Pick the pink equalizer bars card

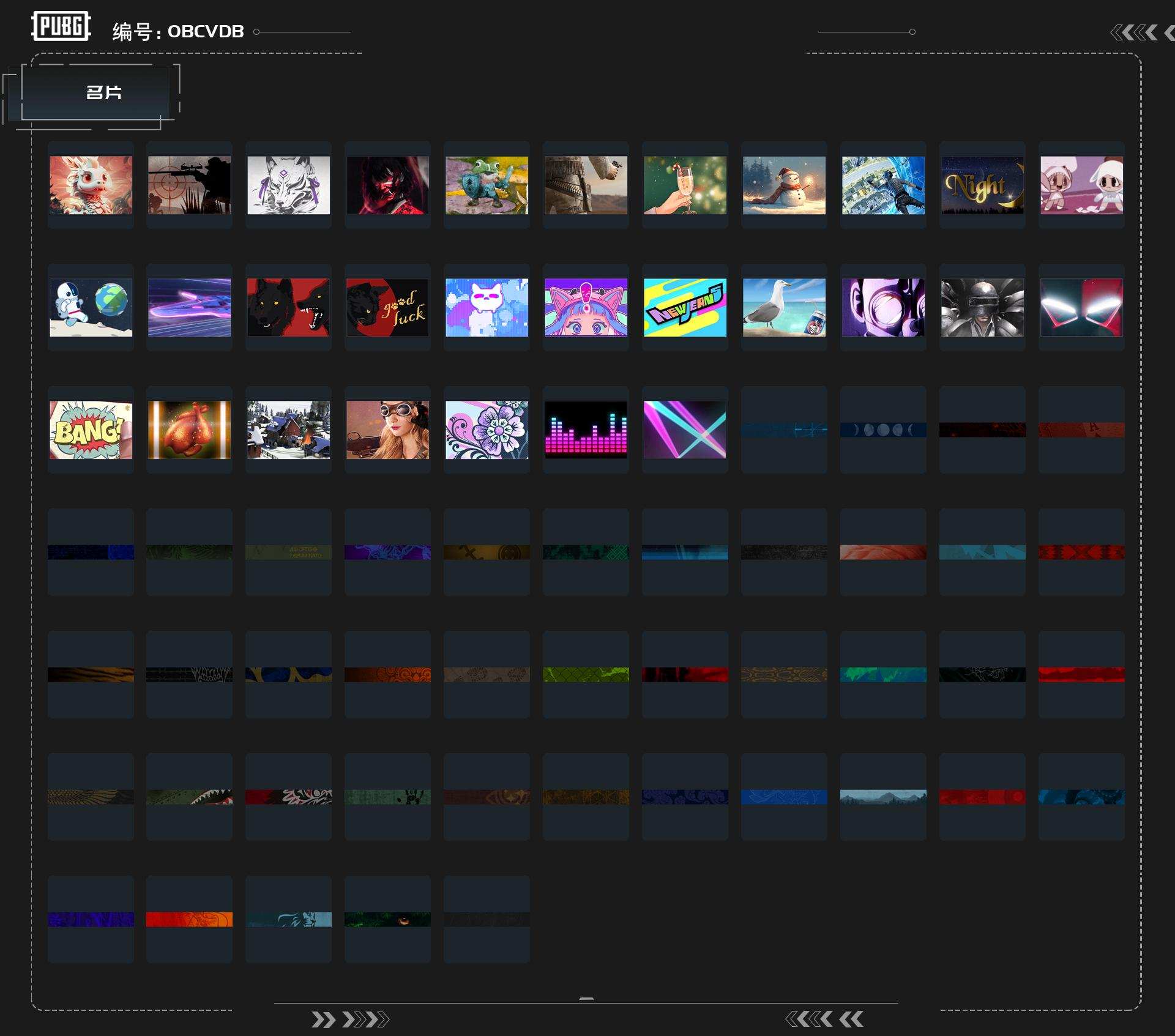[x=586, y=430]
